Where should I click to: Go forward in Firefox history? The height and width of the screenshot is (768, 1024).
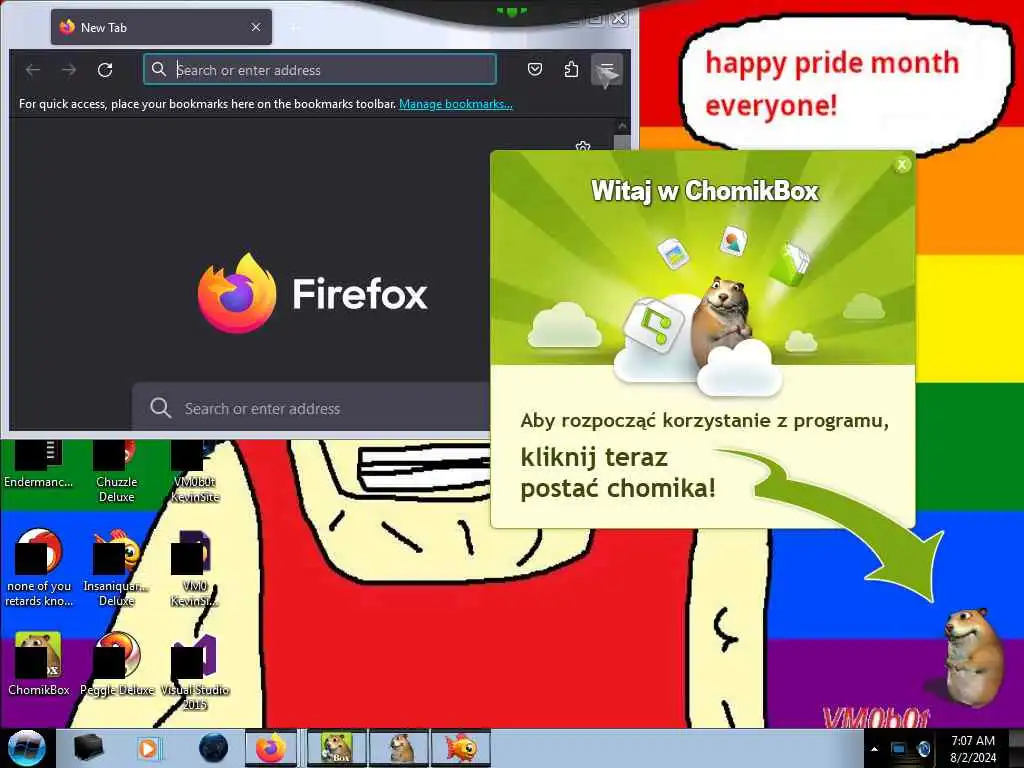click(69, 70)
